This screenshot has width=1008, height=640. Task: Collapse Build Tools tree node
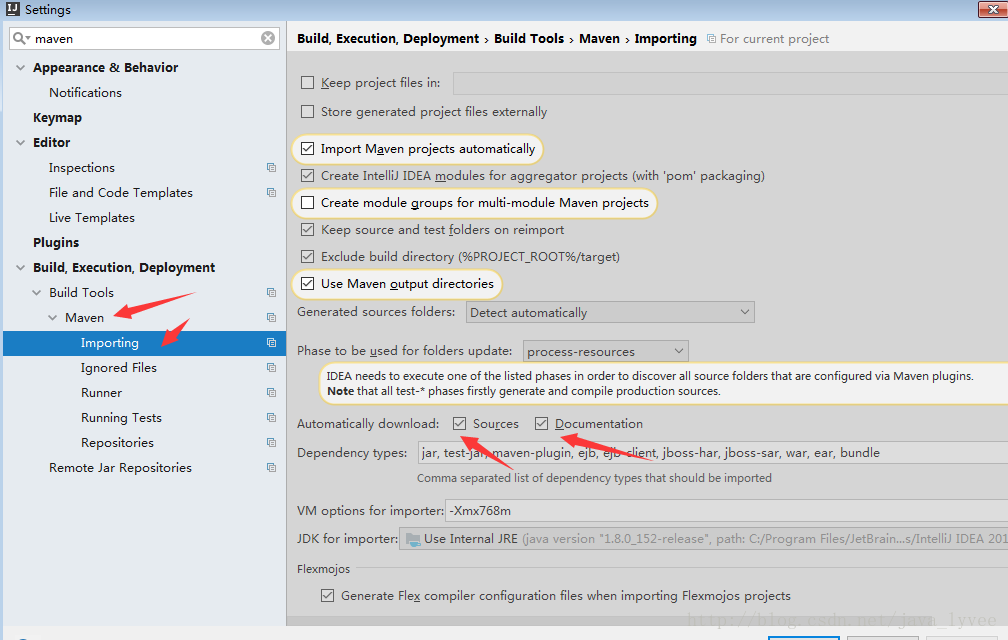click(x=37, y=292)
